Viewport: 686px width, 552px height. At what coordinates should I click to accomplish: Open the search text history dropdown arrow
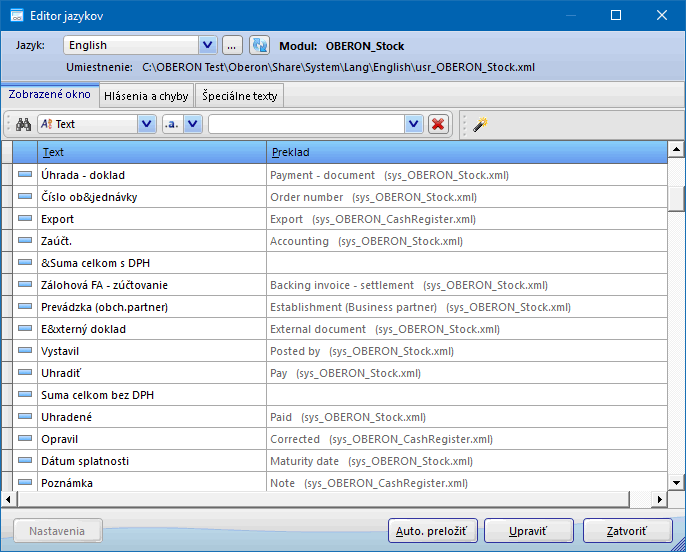pos(414,124)
